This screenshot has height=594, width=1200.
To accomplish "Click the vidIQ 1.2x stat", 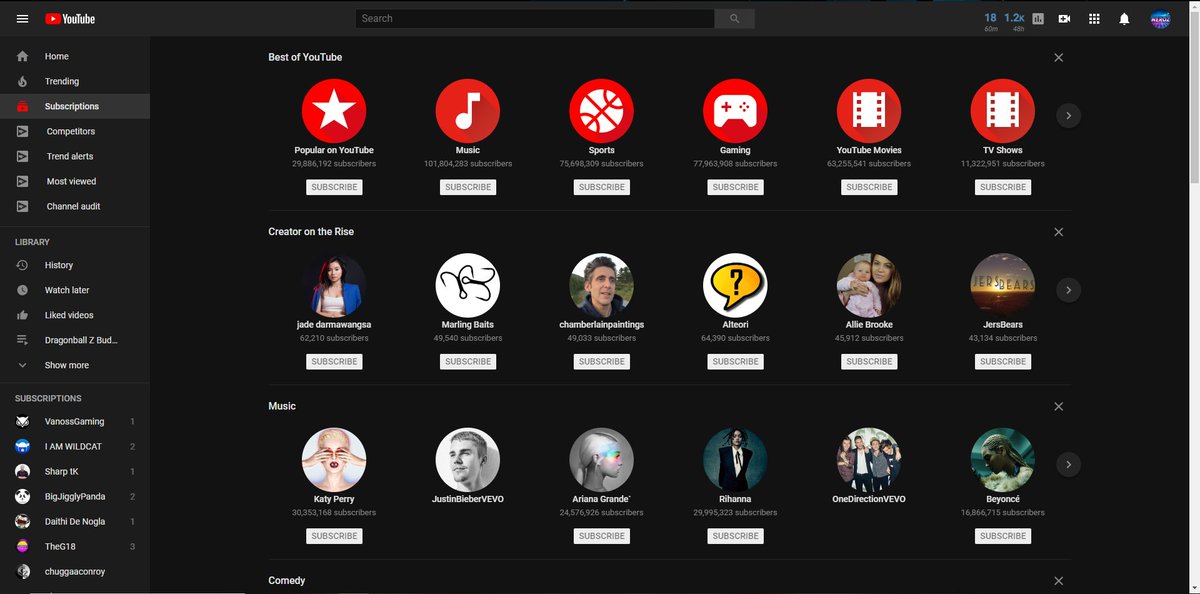I will pyautogui.click(x=1015, y=21).
